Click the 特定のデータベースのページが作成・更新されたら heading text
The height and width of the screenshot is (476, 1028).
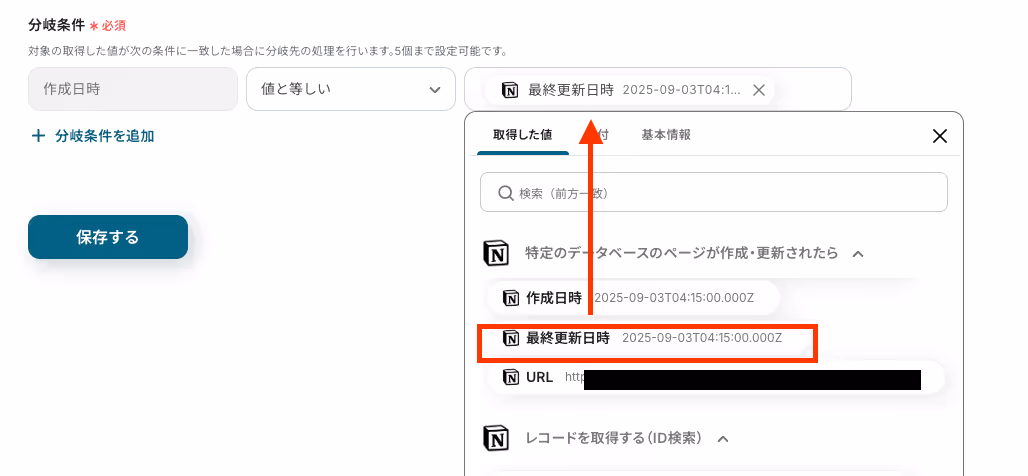point(682,253)
